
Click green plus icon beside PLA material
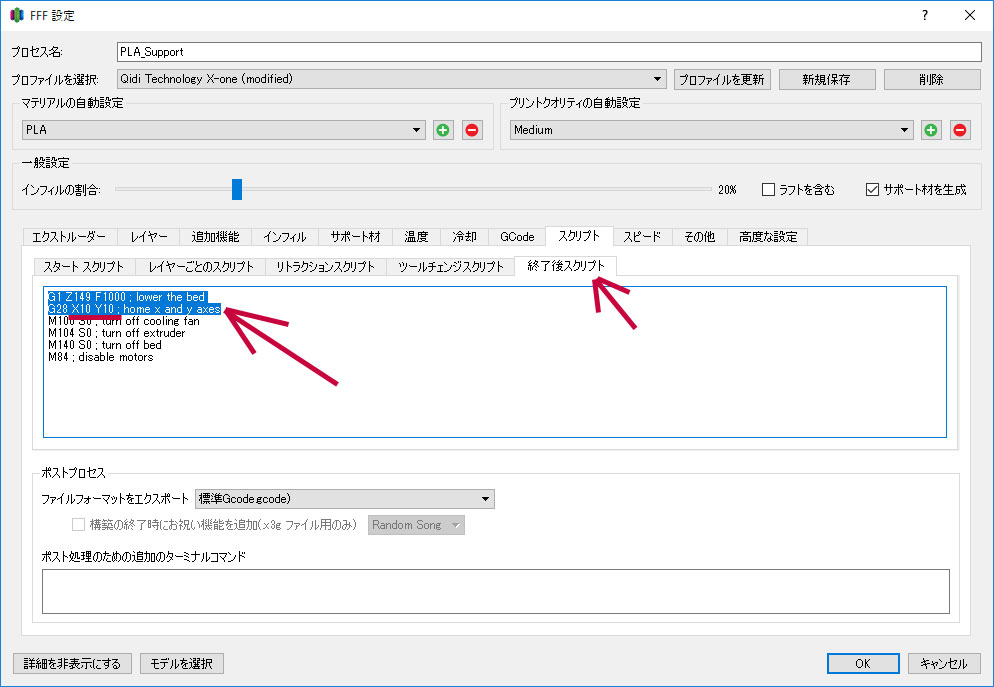click(x=443, y=130)
